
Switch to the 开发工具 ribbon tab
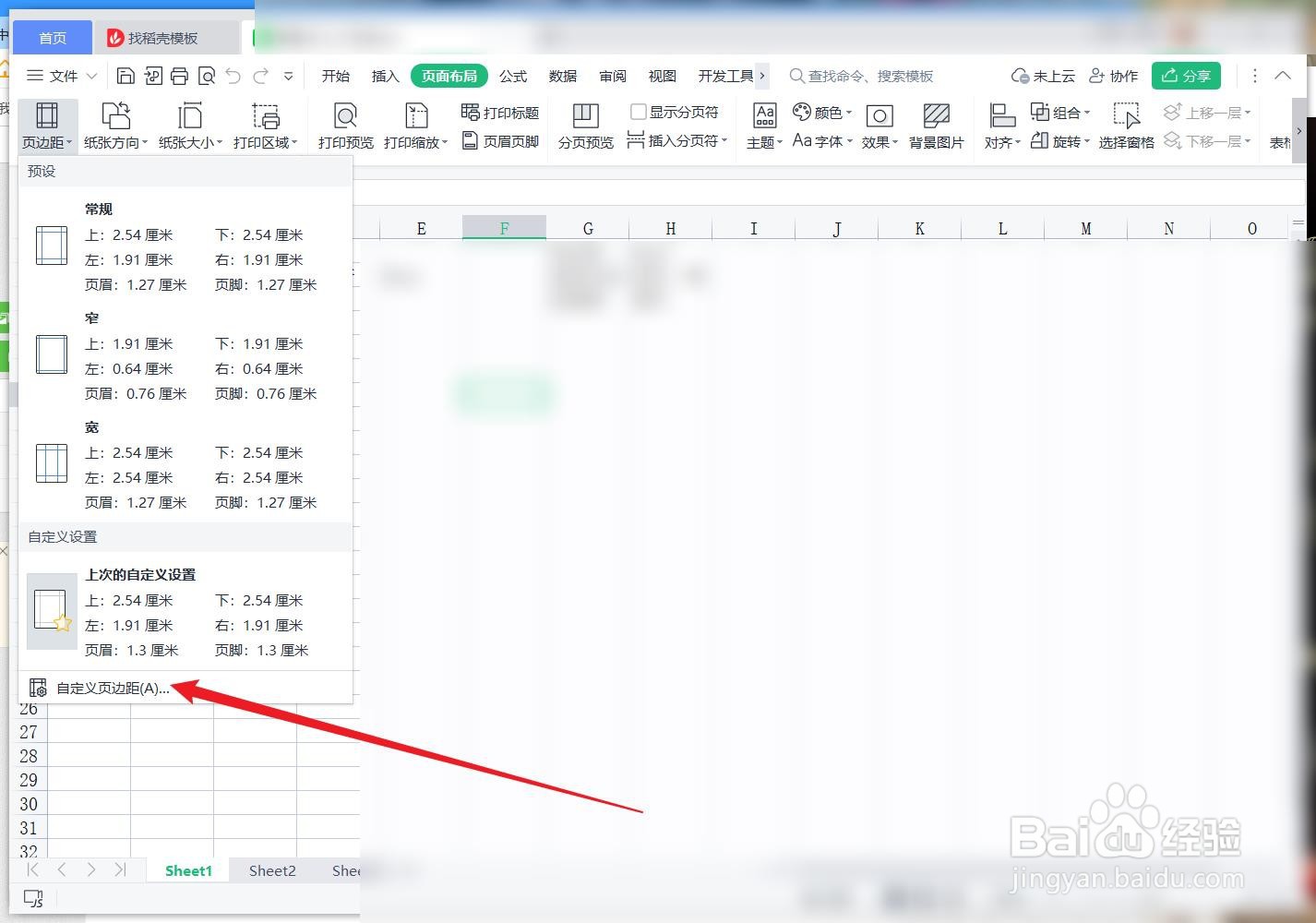point(725,76)
